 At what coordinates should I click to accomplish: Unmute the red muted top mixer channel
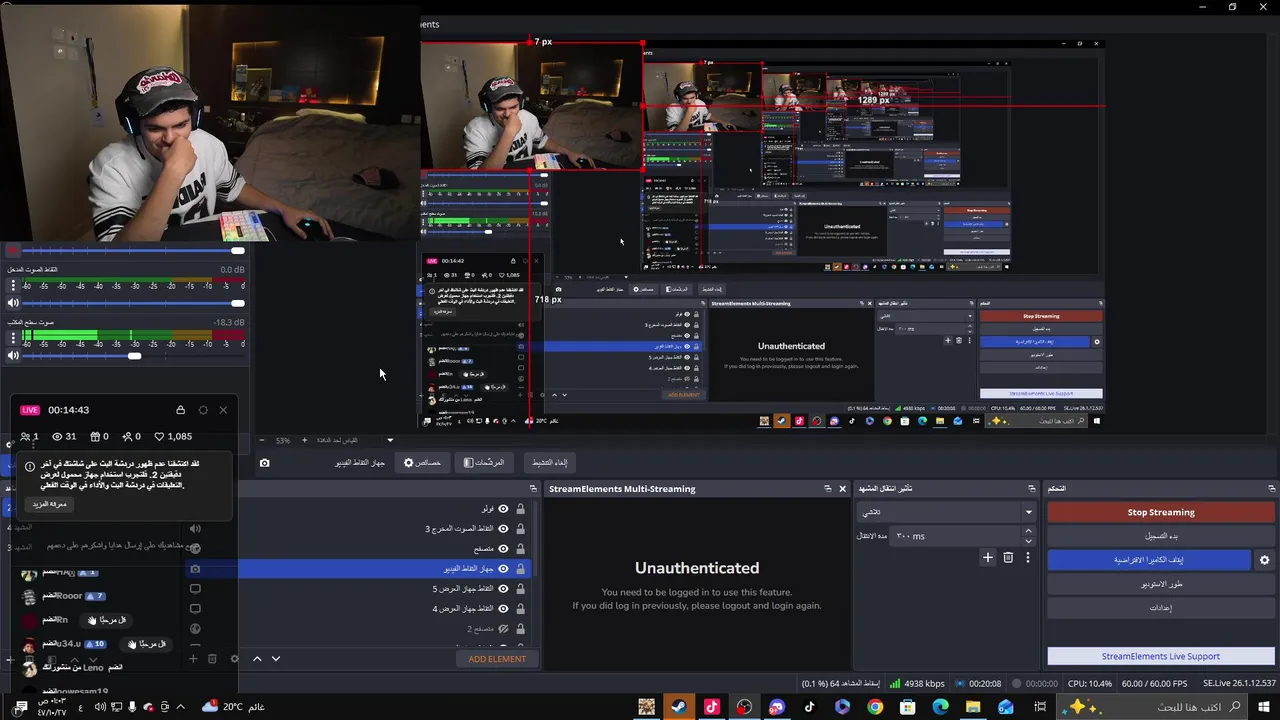[x=12, y=251]
